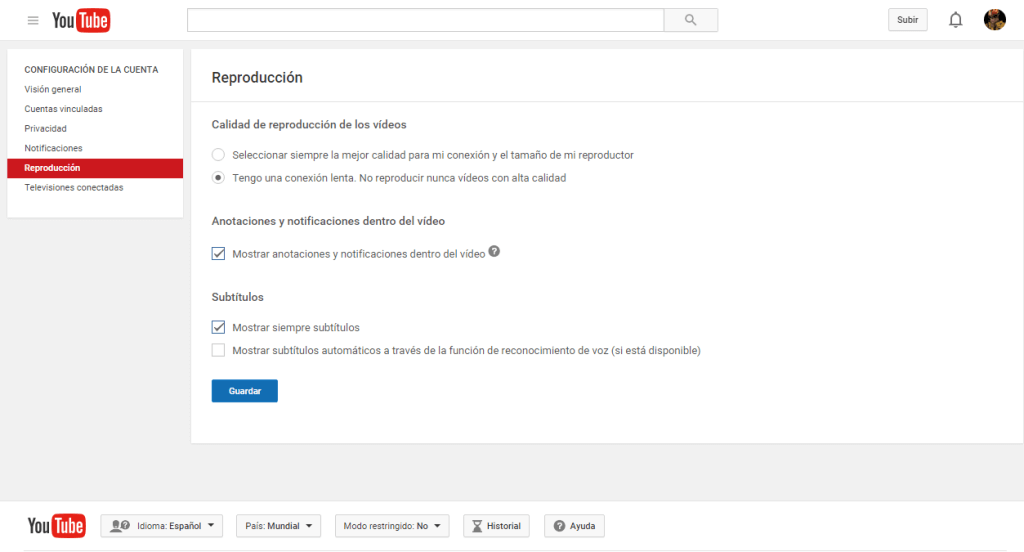The height and width of the screenshot is (552, 1024).
Task: Click the YouTube logo in footer
Action: (56, 525)
